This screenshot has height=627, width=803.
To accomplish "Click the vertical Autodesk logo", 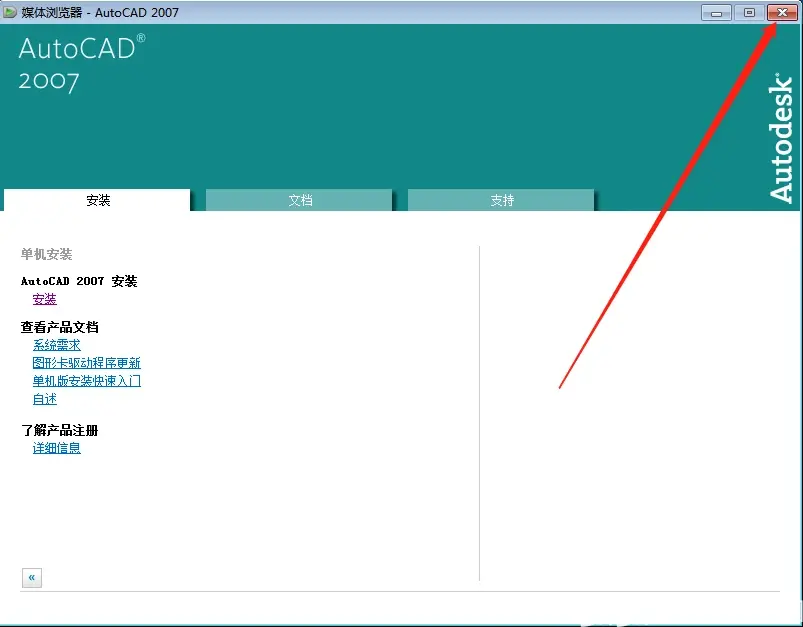I will (781, 137).
